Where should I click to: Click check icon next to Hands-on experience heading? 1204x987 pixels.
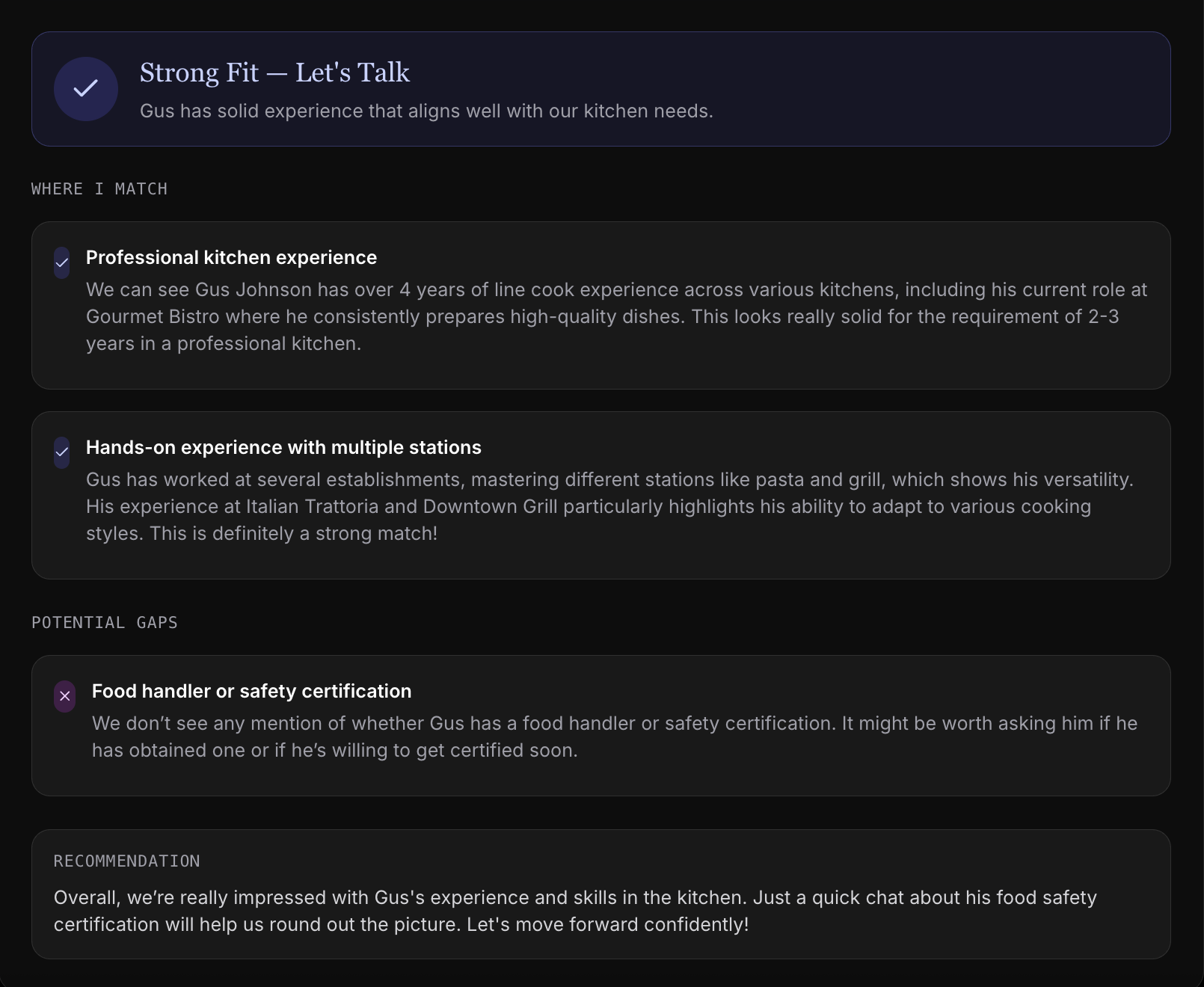[x=62, y=452]
